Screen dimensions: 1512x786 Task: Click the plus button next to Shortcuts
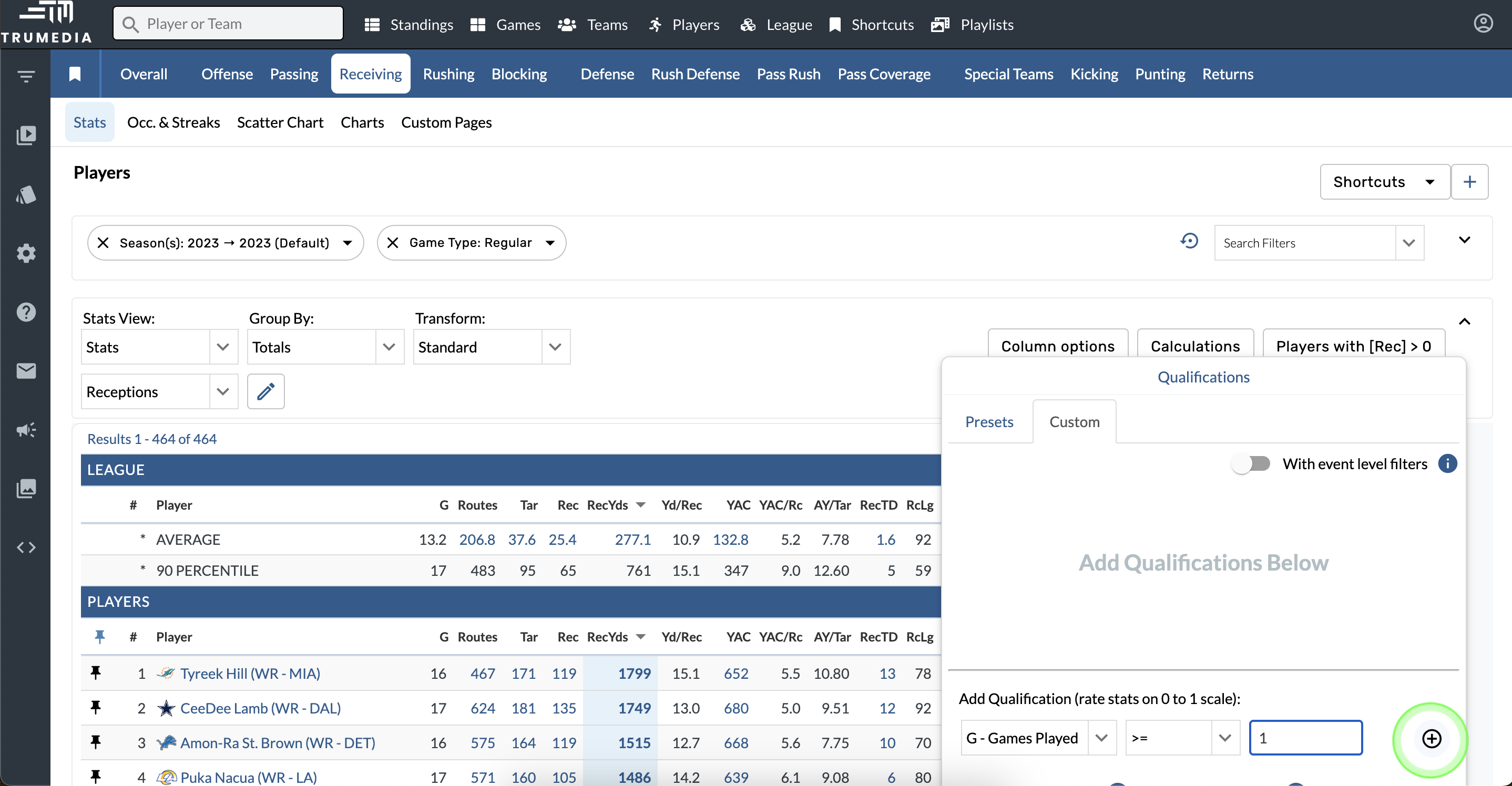[1469, 182]
